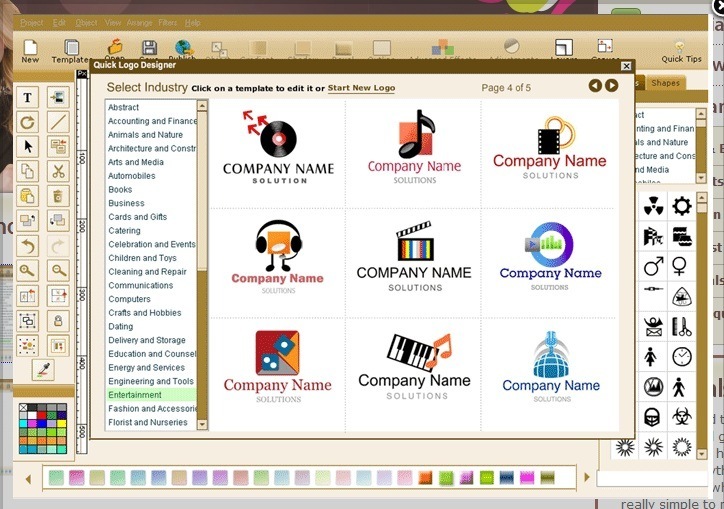The height and width of the screenshot is (509, 724).
Task: Open the Filters menu
Action: (x=168, y=23)
